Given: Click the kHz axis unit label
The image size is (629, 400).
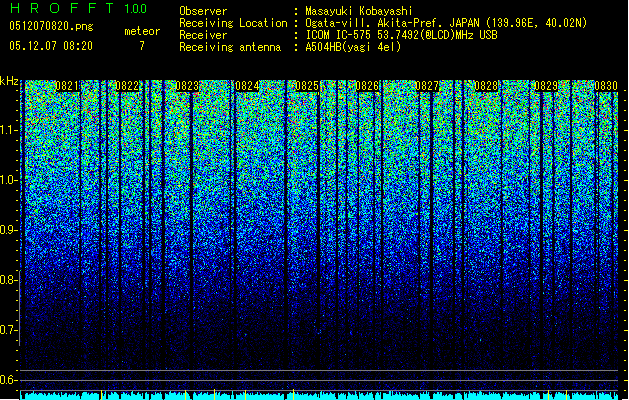Looking at the screenshot, I should [x=9, y=81].
